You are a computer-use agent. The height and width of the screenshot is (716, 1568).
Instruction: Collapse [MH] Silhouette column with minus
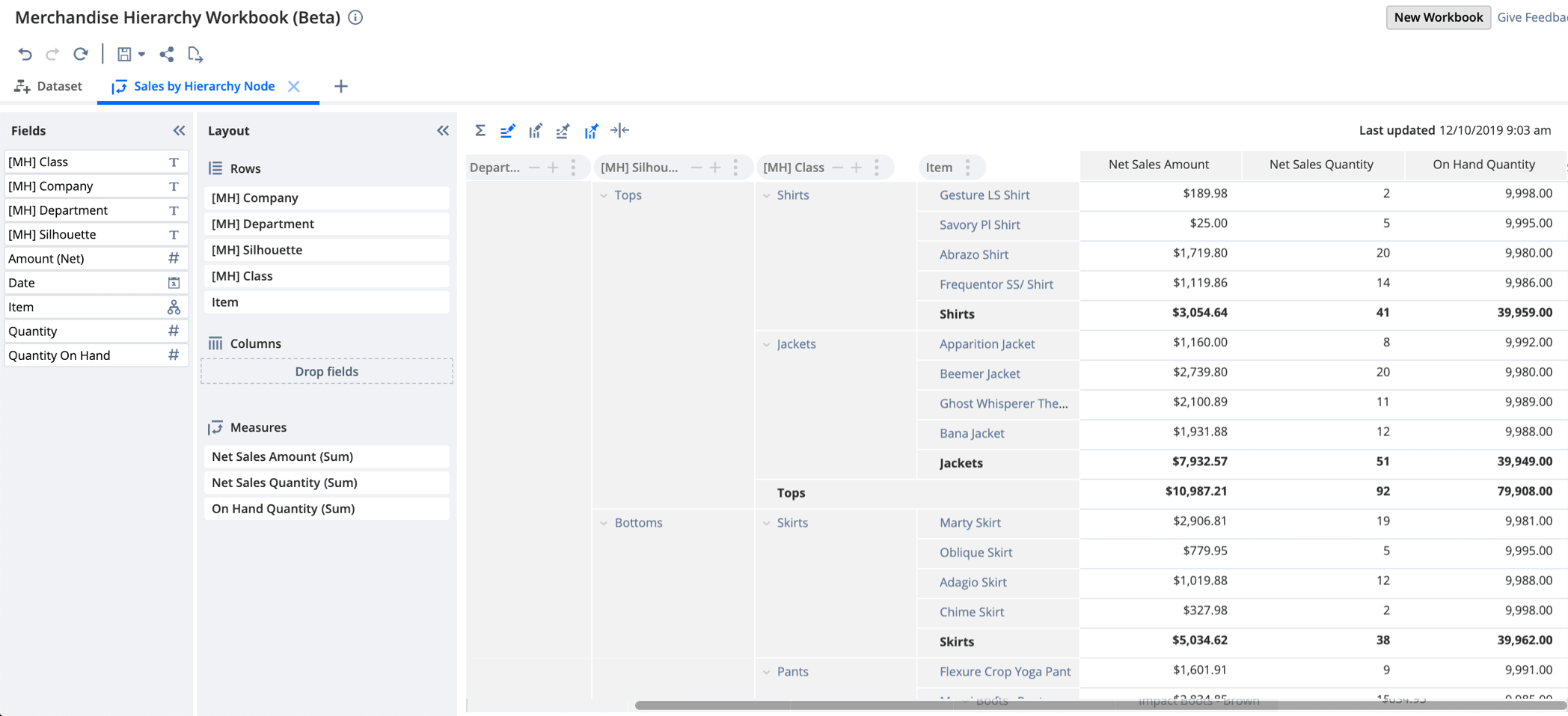696,168
